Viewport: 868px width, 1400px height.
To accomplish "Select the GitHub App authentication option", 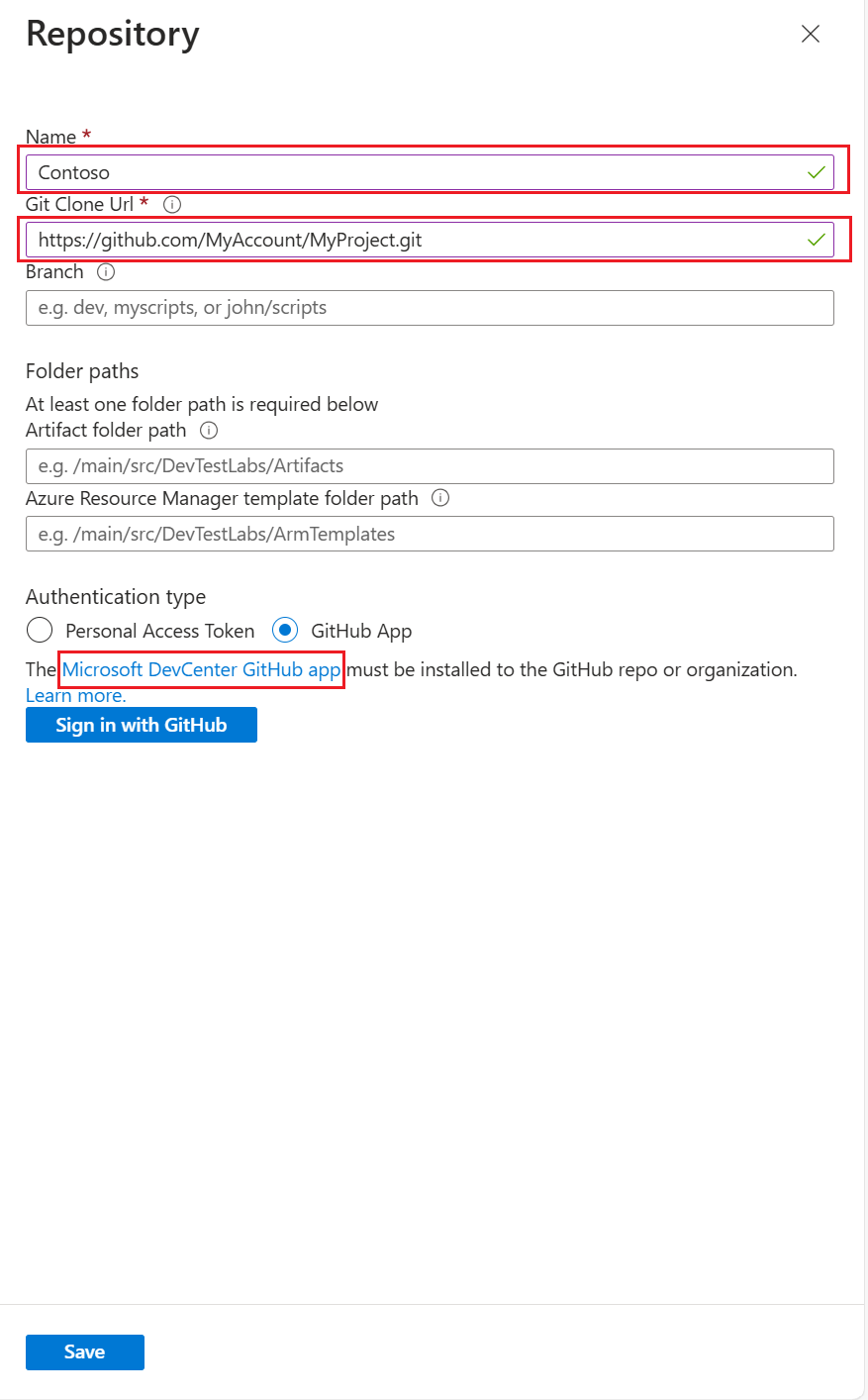I will (x=285, y=631).
